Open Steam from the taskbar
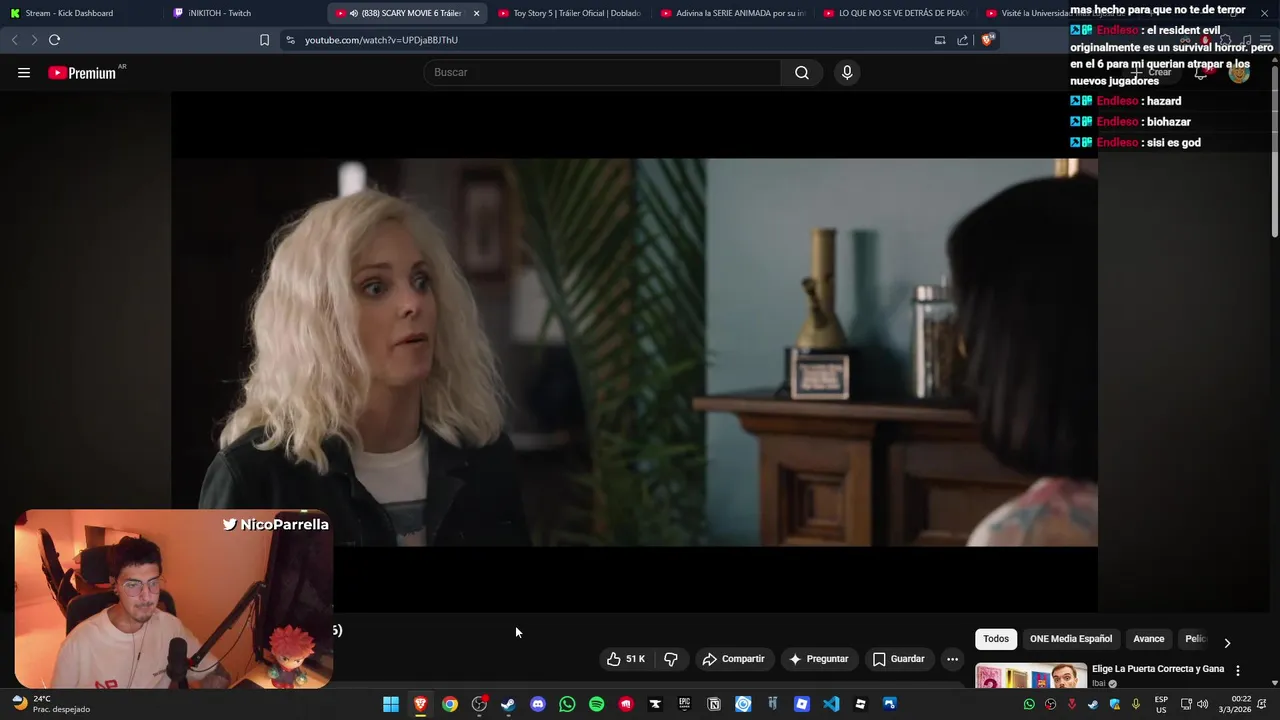This screenshot has height=720, width=1280. (508, 704)
